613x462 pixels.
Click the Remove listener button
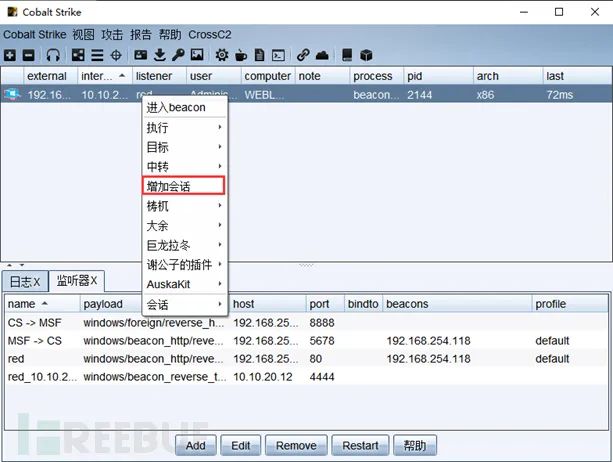[x=296, y=446]
